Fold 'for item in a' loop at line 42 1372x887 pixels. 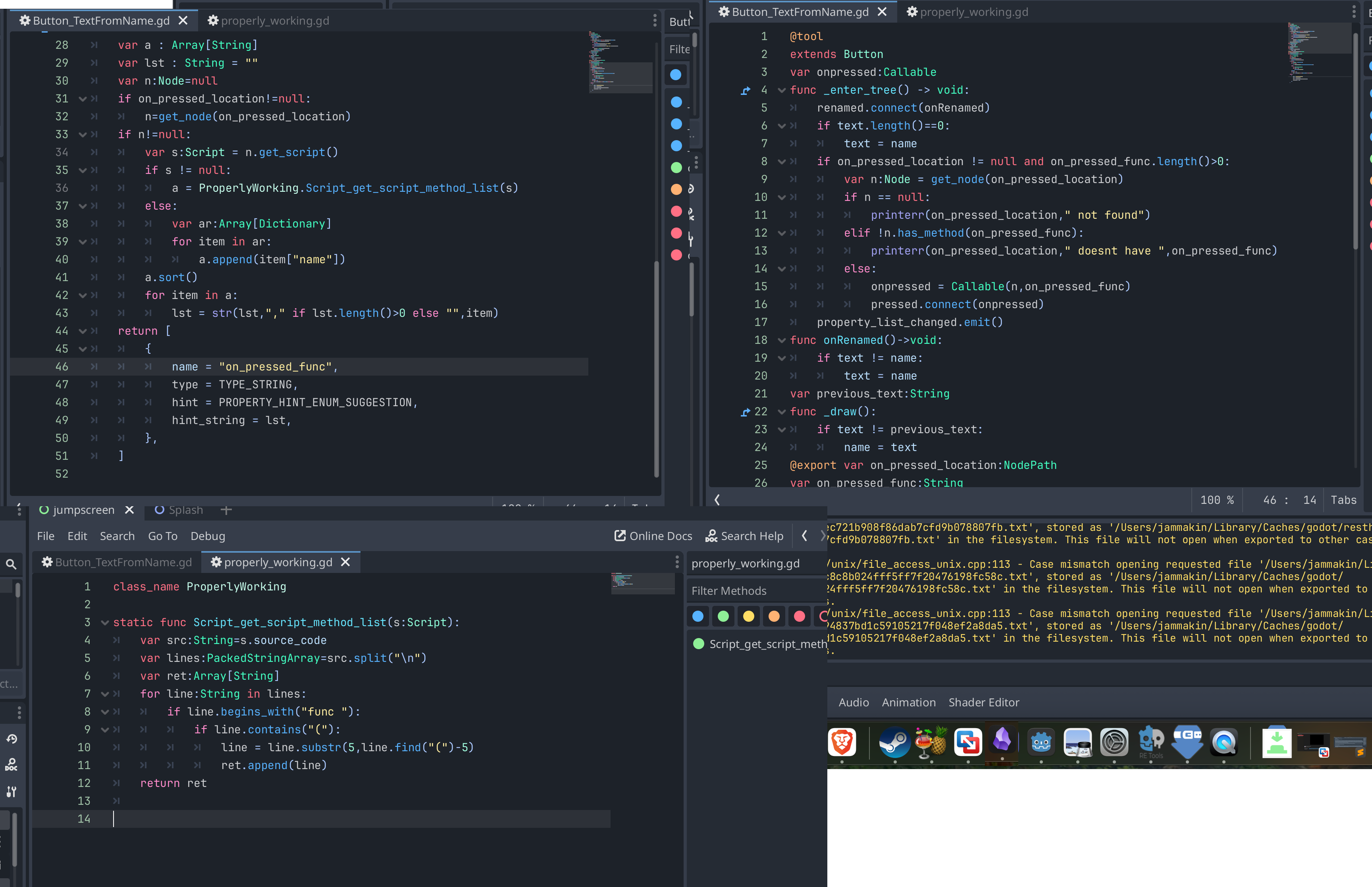(82, 295)
